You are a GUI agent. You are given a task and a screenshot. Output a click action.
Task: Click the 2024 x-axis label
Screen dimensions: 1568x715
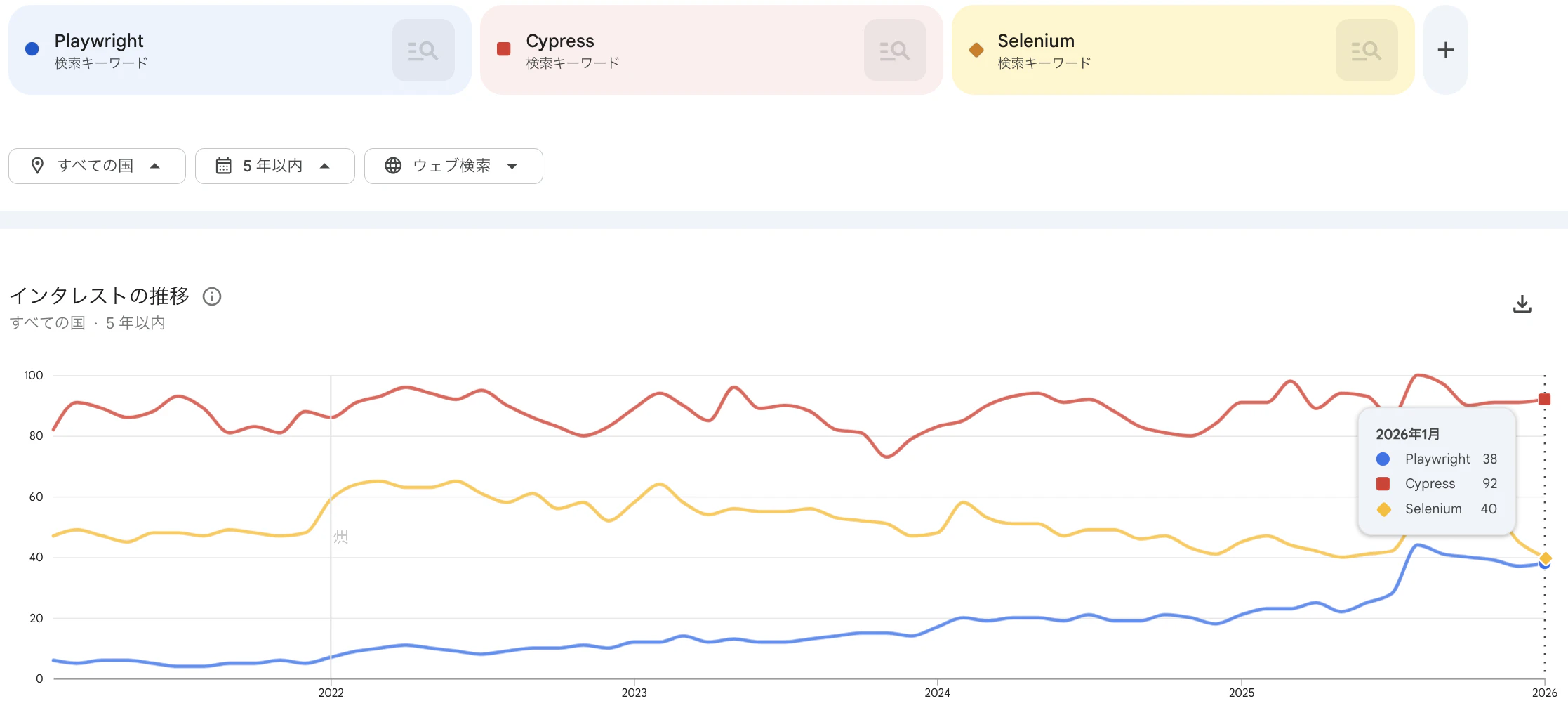(937, 693)
